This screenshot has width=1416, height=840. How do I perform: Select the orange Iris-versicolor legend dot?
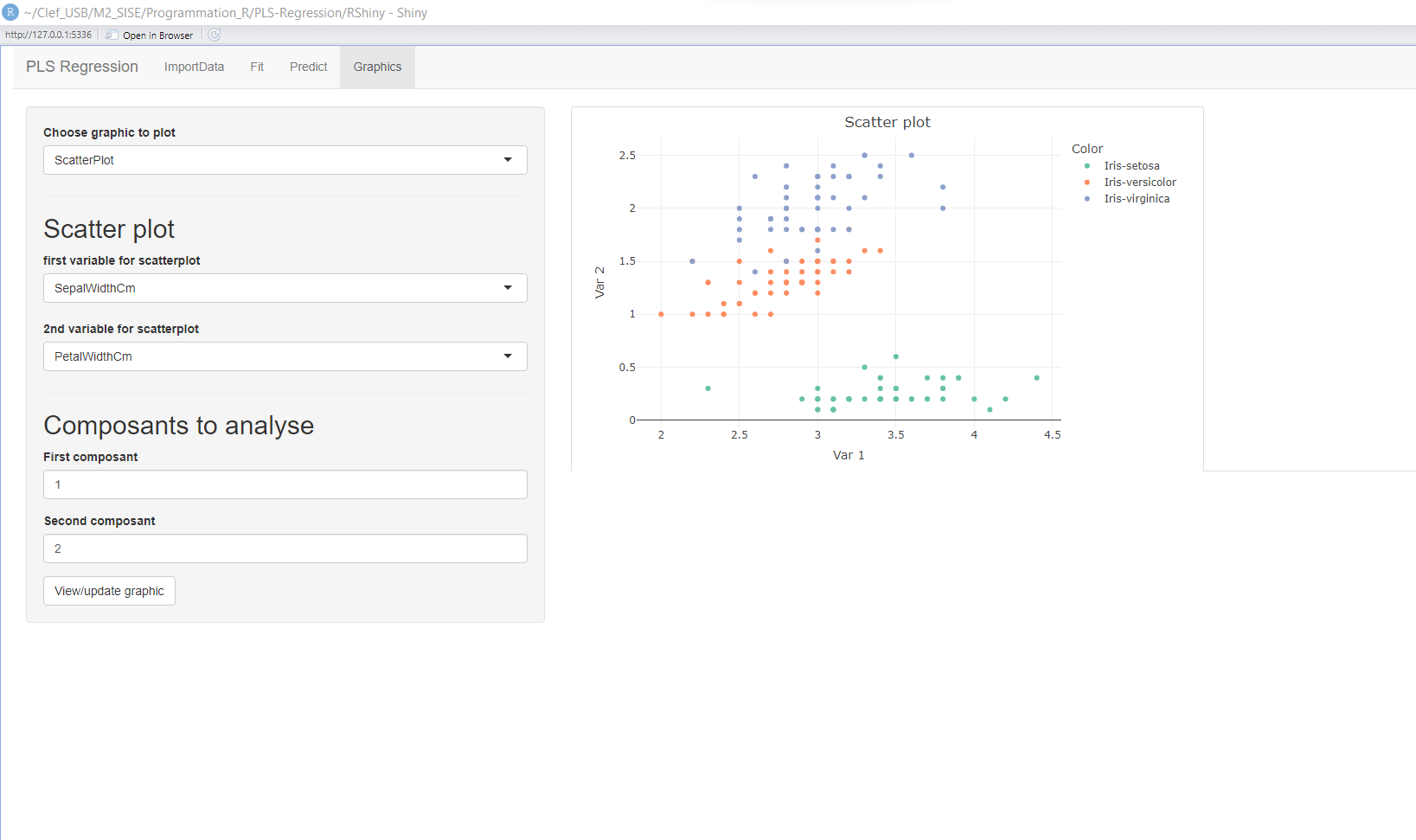[1086, 182]
